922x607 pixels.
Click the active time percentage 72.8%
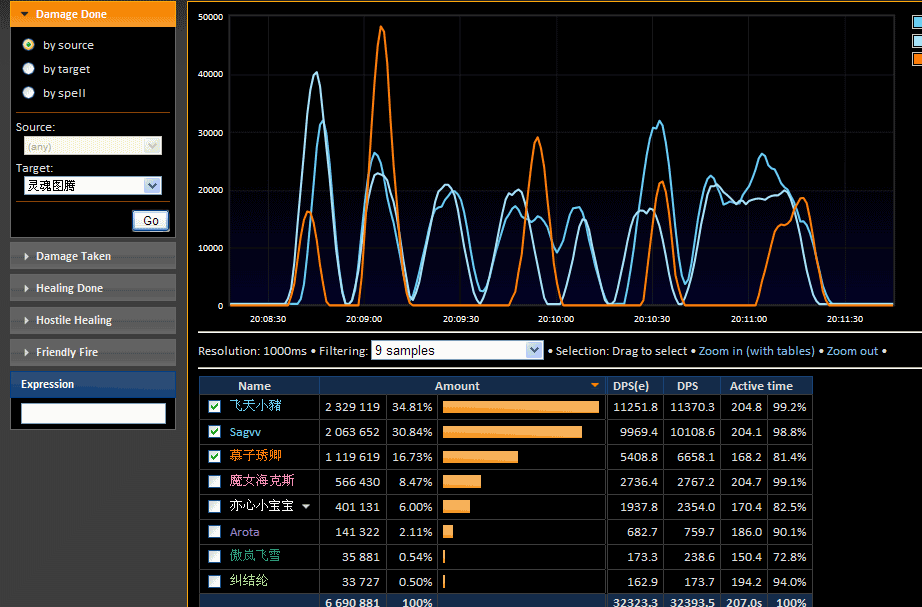[x=790, y=557]
